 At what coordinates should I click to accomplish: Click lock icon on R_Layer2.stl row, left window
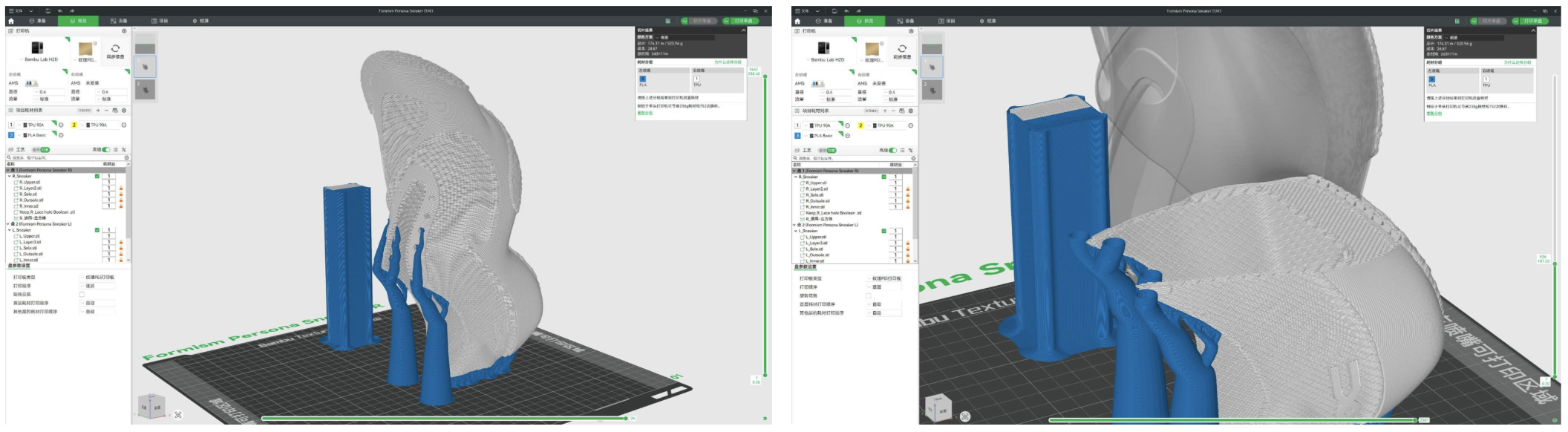121,188
